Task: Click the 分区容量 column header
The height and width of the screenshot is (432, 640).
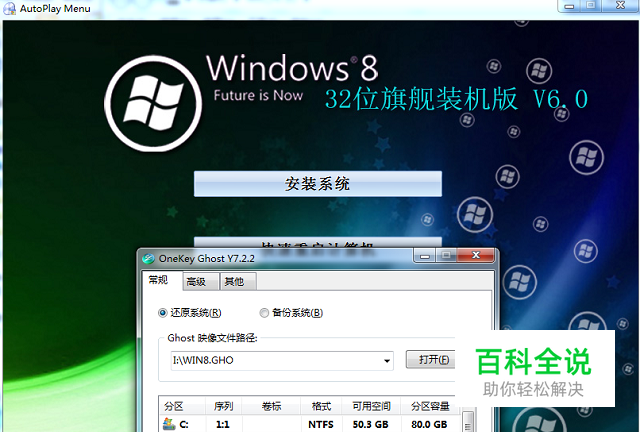Action: [x=430, y=406]
